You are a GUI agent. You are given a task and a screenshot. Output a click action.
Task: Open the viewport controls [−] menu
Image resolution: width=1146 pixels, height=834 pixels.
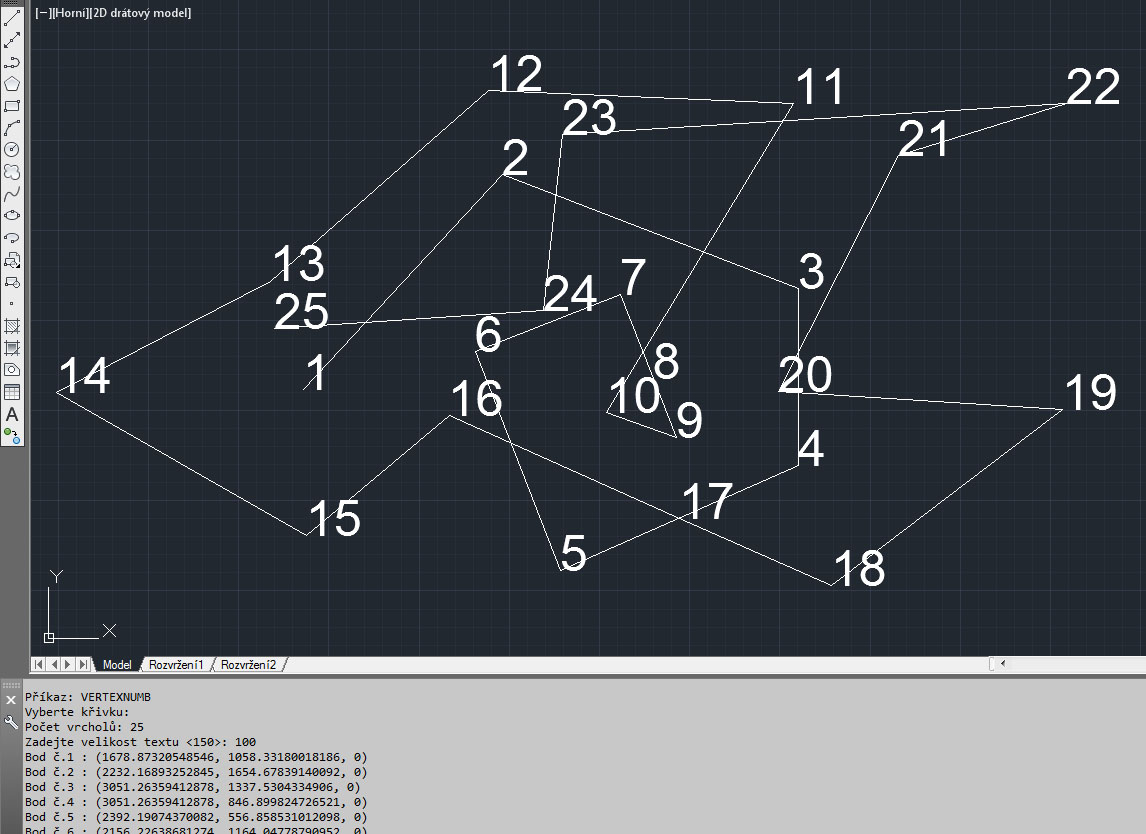44,13
